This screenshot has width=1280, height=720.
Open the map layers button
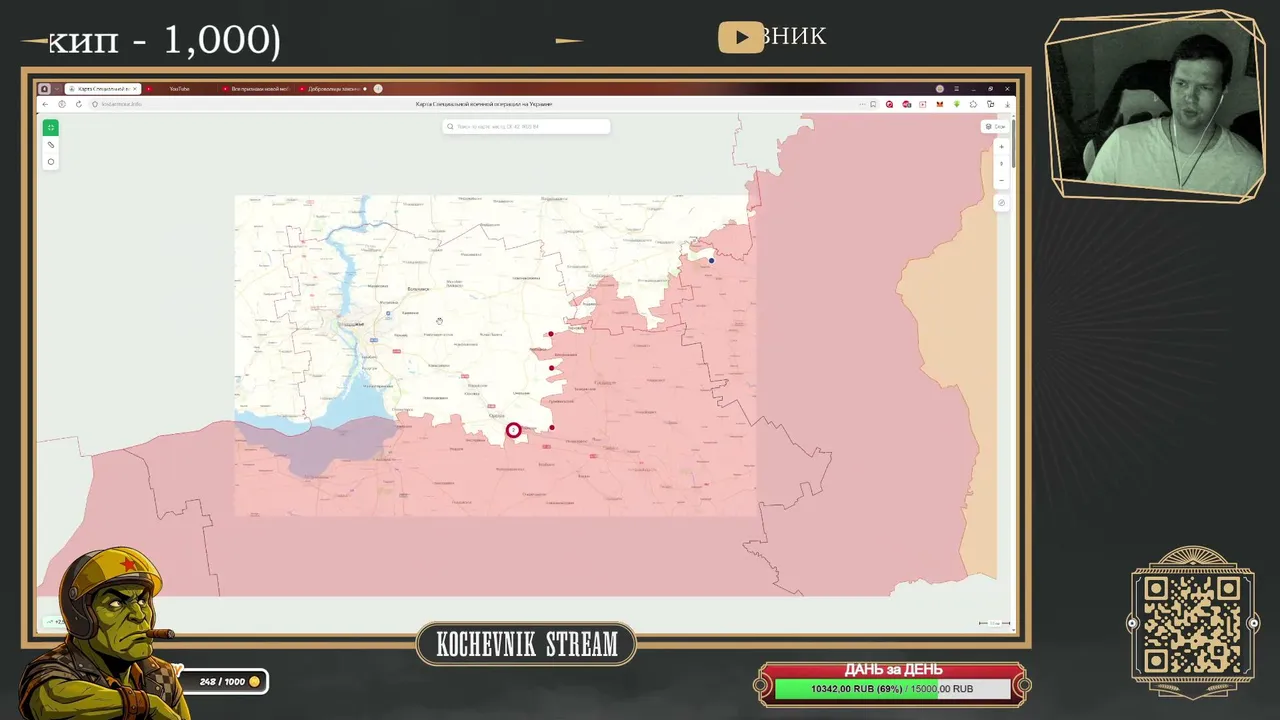(x=995, y=127)
